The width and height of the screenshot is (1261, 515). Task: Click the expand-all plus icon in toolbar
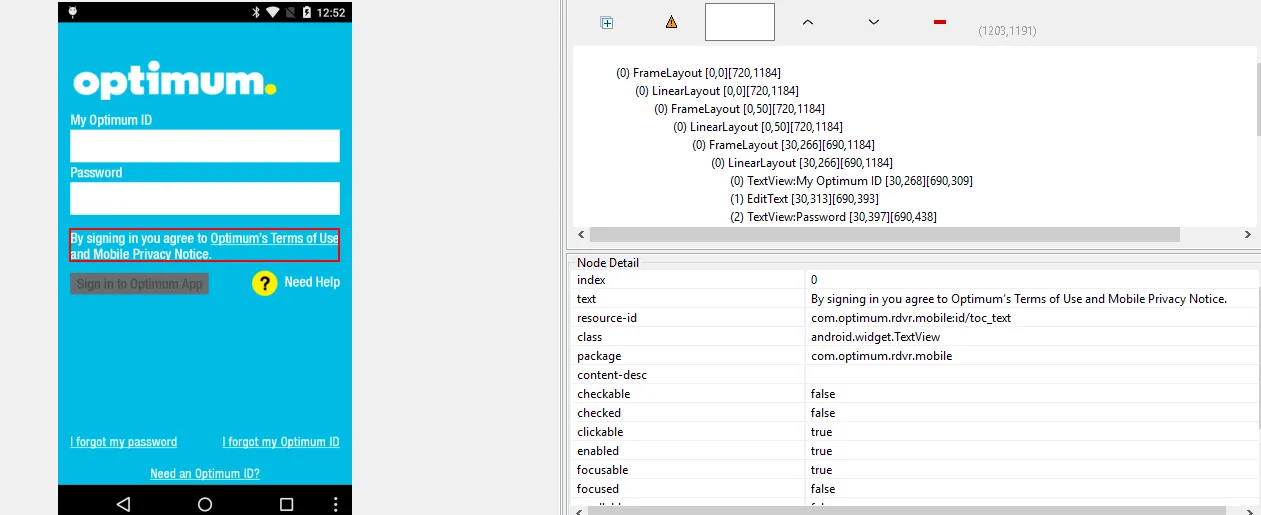click(x=606, y=22)
